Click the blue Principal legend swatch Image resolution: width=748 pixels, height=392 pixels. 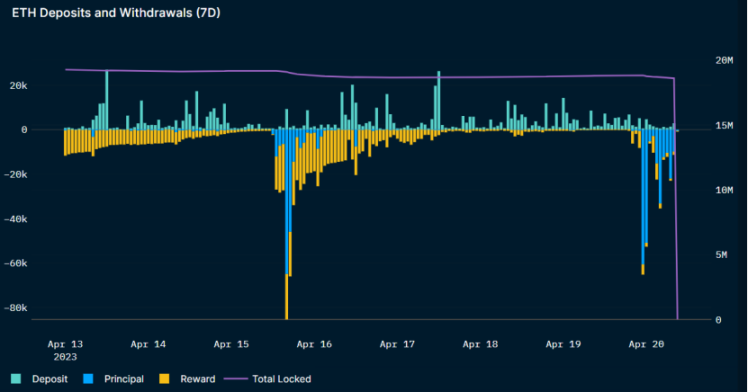(88, 379)
